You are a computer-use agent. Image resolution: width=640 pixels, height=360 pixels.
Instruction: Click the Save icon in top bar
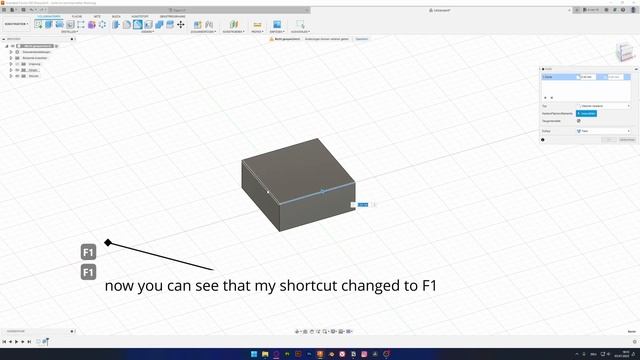pyautogui.click(x=23, y=10)
